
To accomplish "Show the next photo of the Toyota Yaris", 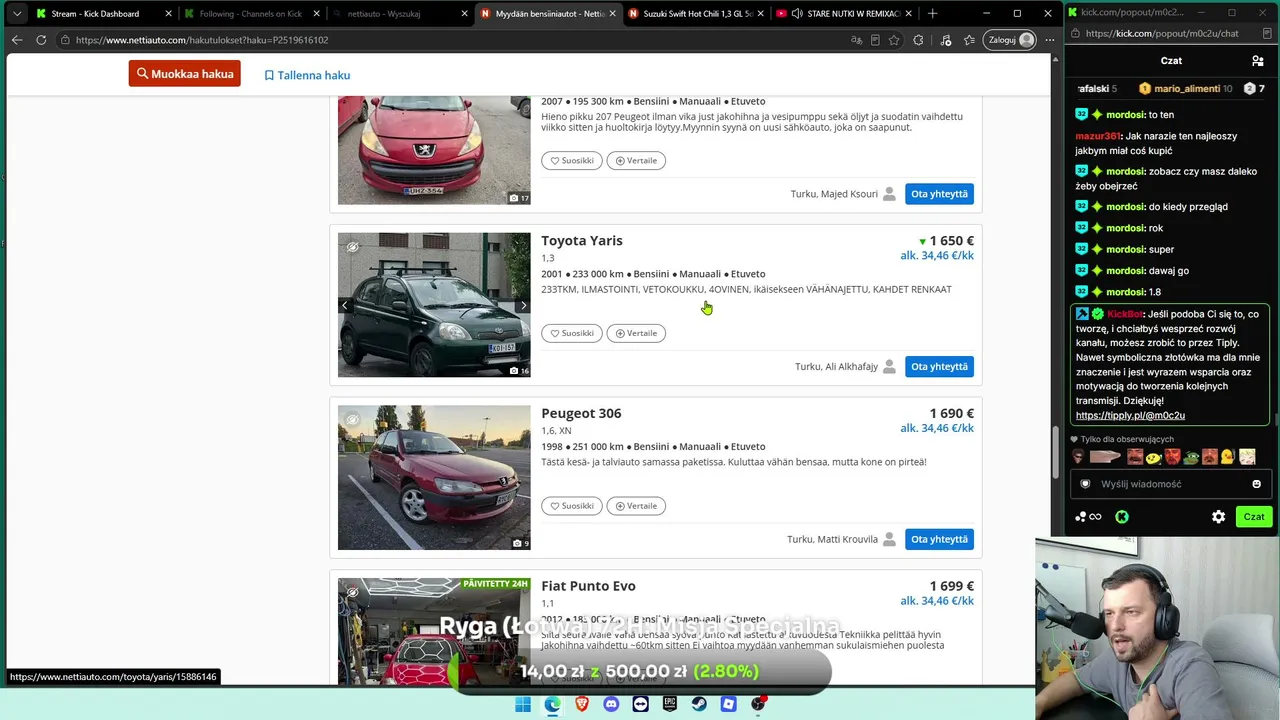I will 523,306.
